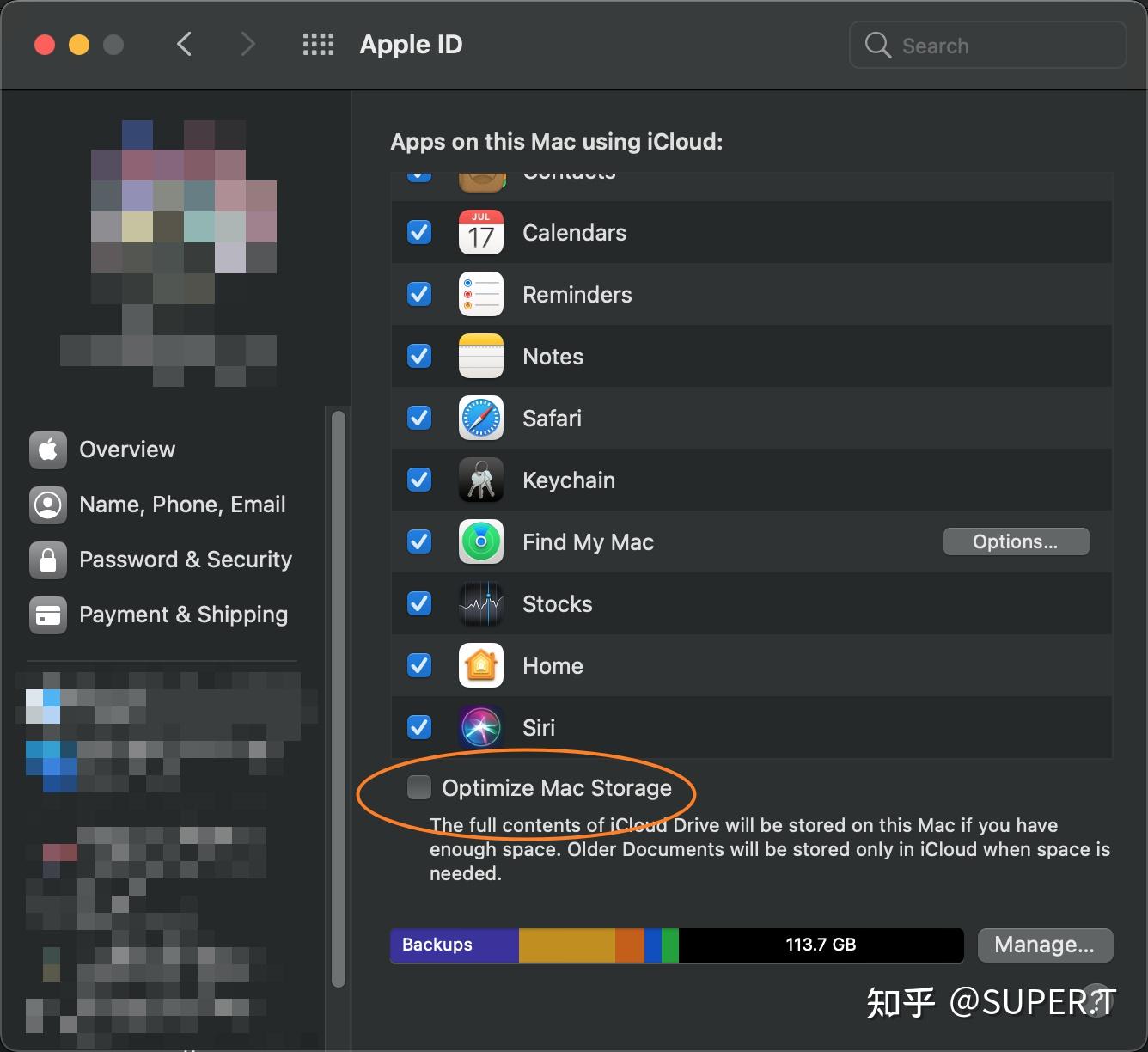
Task: Click the Calendars label text
Action: click(x=574, y=233)
